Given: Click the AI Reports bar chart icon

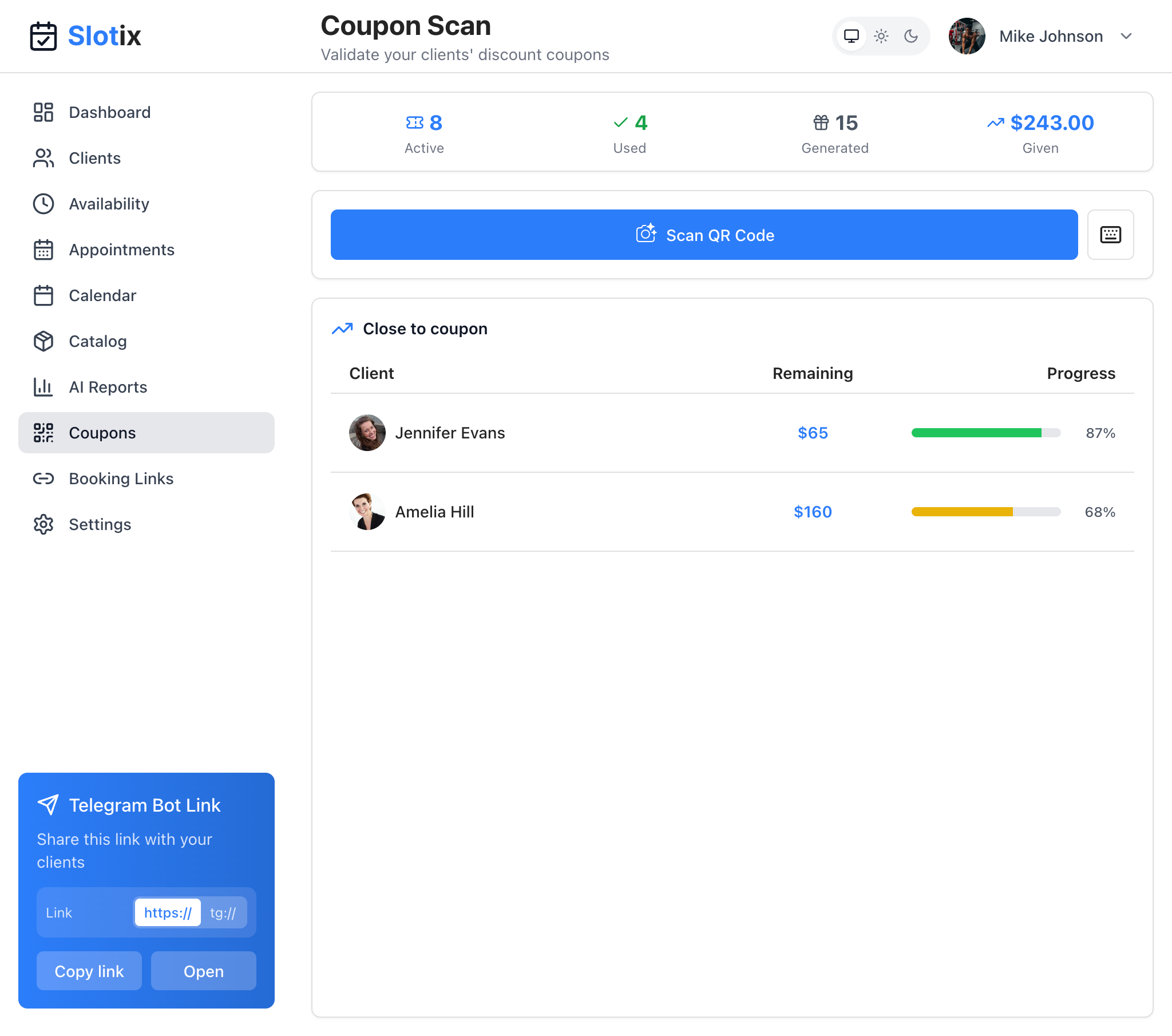Looking at the screenshot, I should pyautogui.click(x=43, y=387).
